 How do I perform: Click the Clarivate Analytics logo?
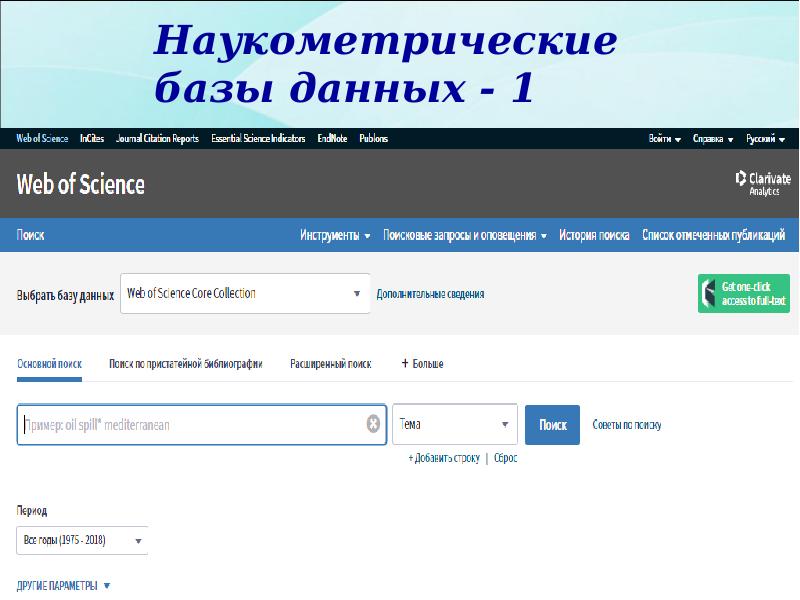[x=763, y=183]
